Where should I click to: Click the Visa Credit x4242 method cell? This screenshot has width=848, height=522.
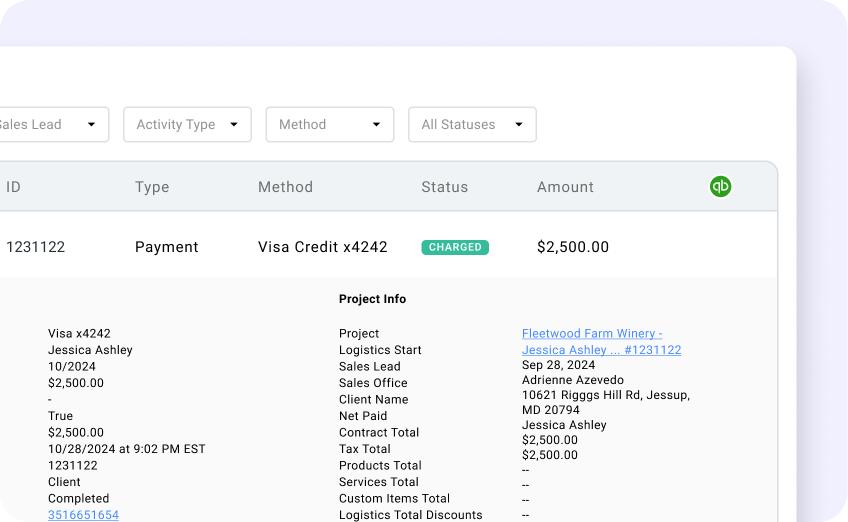(322, 247)
